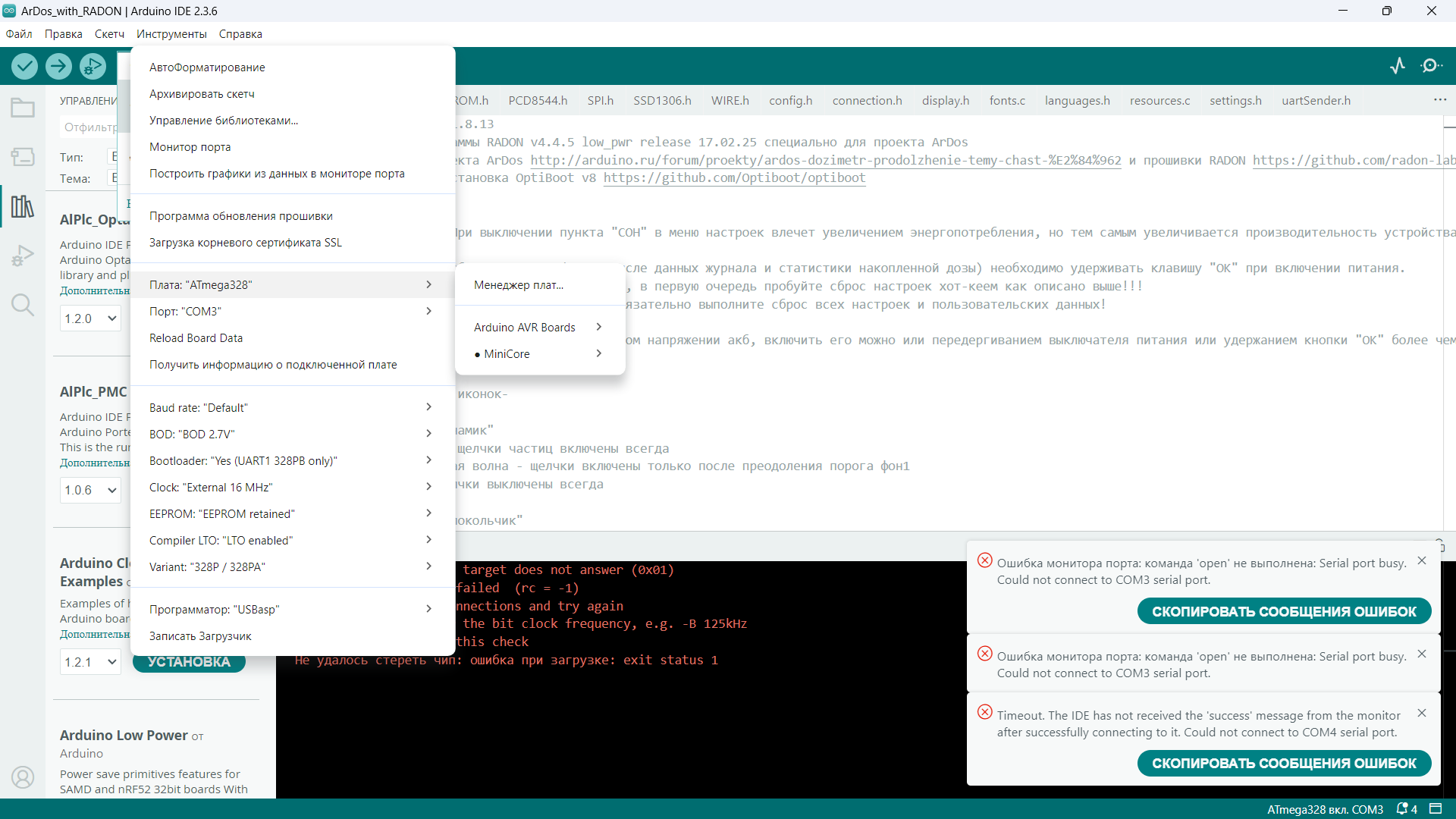The height and width of the screenshot is (819, 1456).
Task: Open the Serial Plotter icon
Action: tap(1398, 66)
